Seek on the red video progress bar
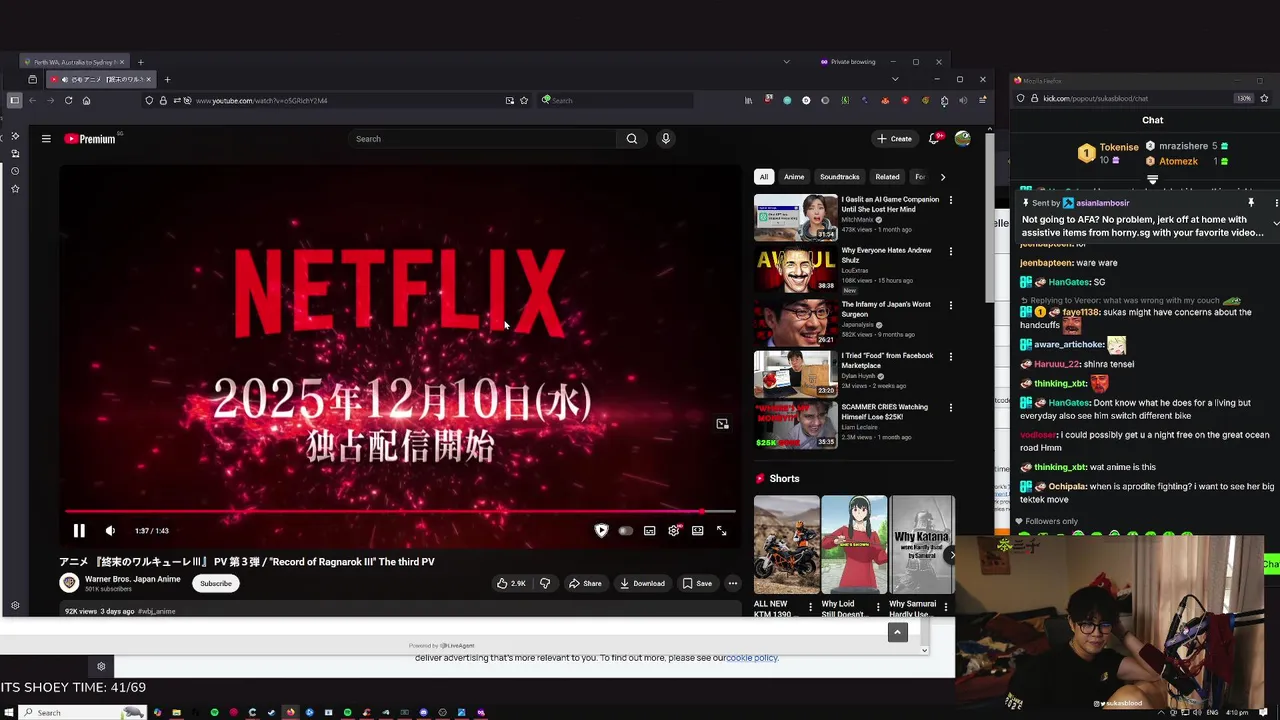1280x720 pixels. click(x=400, y=511)
